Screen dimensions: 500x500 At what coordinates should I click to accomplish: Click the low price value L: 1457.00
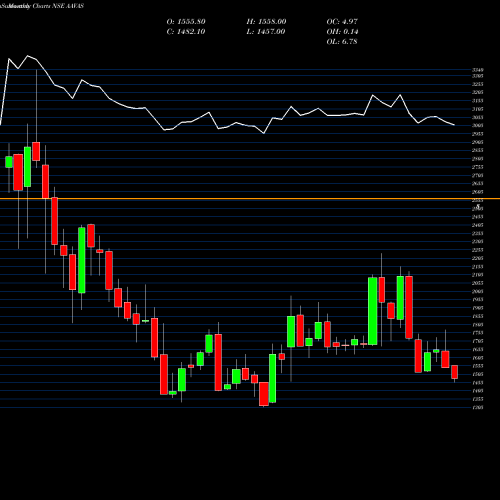[x=266, y=32]
